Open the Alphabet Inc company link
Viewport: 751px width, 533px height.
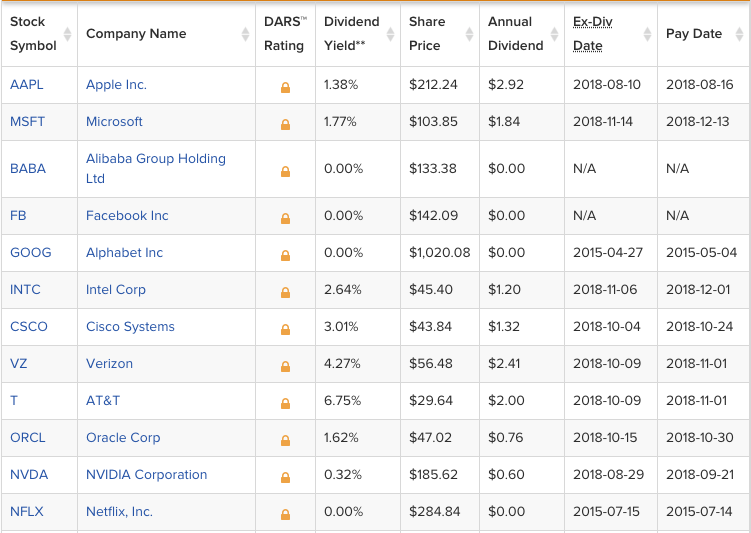(125, 252)
